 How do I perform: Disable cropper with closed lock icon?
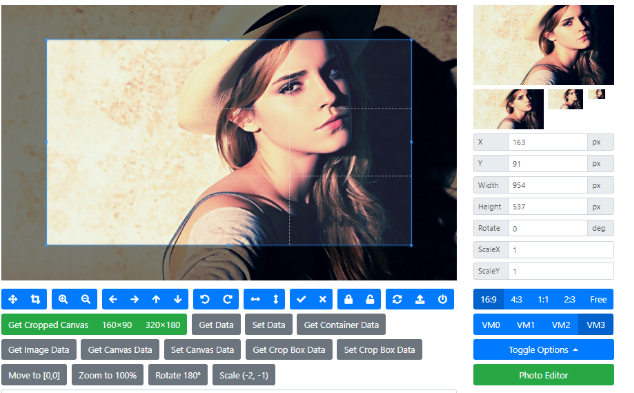pyautogui.click(x=349, y=299)
